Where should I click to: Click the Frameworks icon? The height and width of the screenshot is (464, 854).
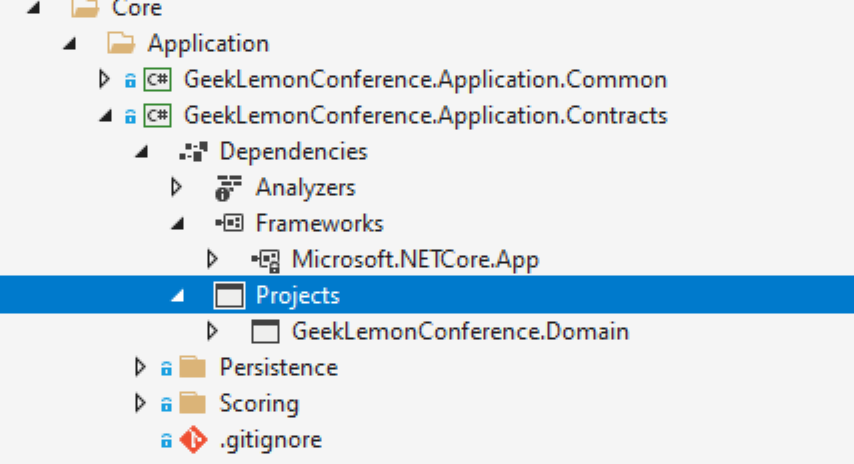pyautogui.click(x=229, y=223)
